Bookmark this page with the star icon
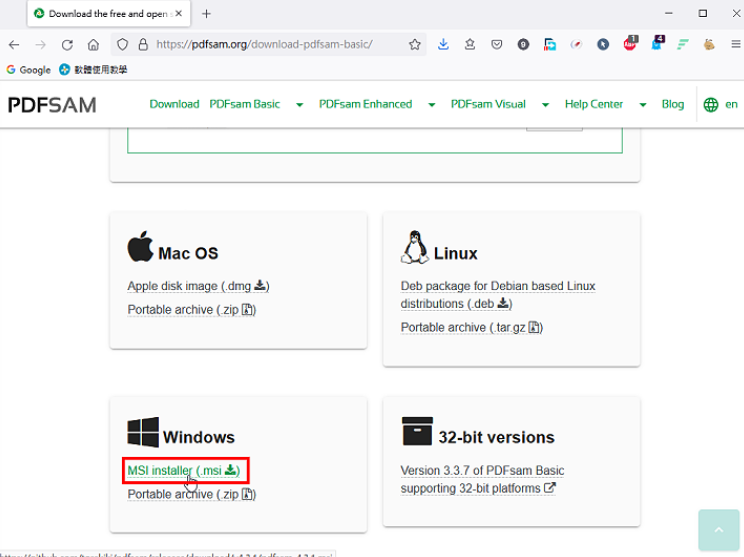 coord(415,45)
